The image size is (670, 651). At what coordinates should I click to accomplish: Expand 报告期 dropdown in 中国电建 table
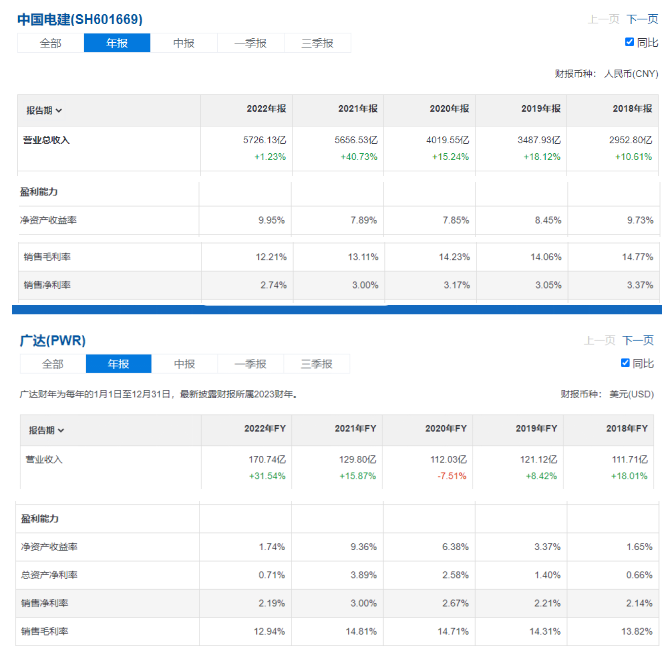[x=44, y=111]
